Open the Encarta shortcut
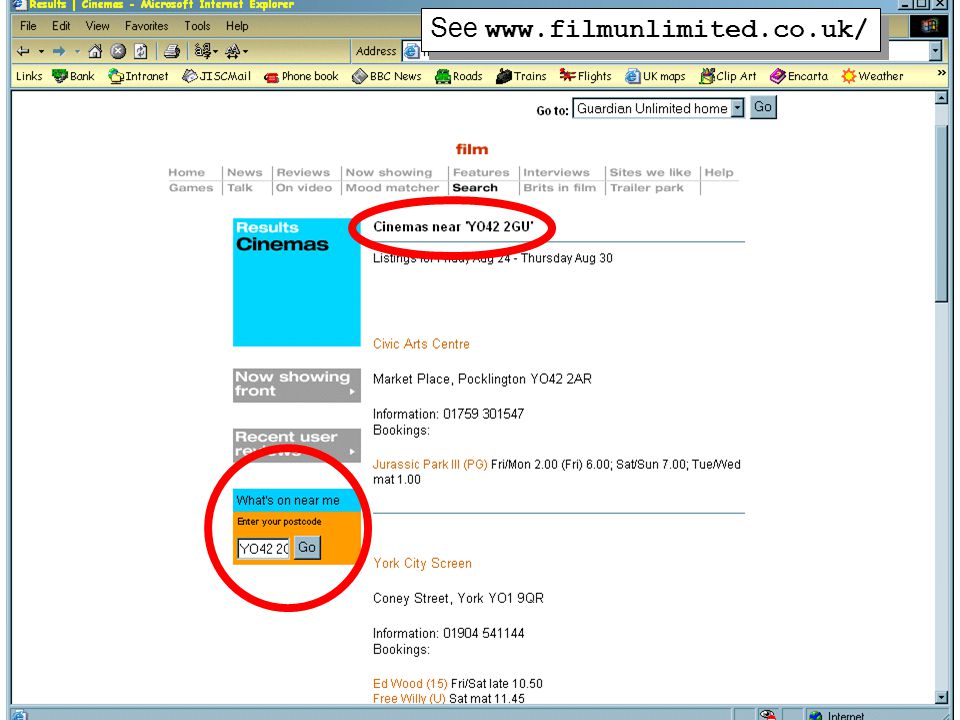The height and width of the screenshot is (720, 960). pos(799,76)
